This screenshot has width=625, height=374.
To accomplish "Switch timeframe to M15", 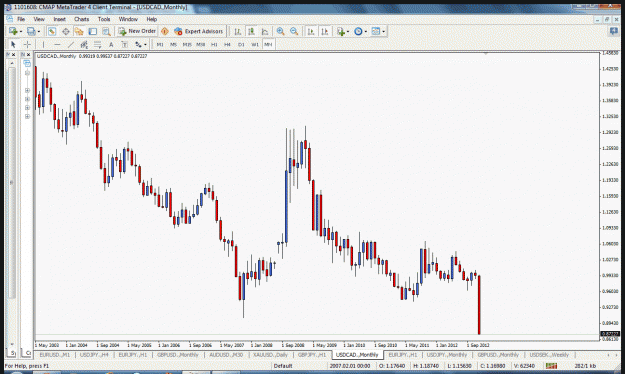I will [187, 44].
